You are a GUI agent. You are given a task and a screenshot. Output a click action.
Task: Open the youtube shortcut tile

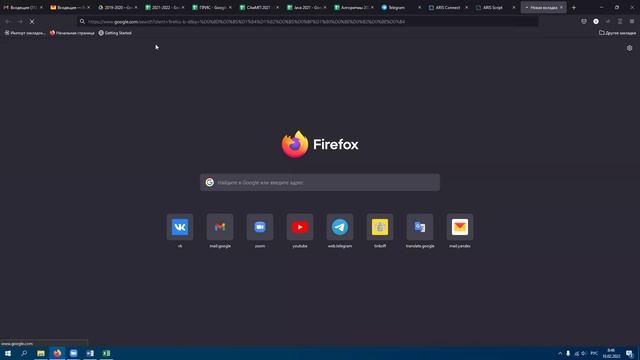pyautogui.click(x=300, y=227)
